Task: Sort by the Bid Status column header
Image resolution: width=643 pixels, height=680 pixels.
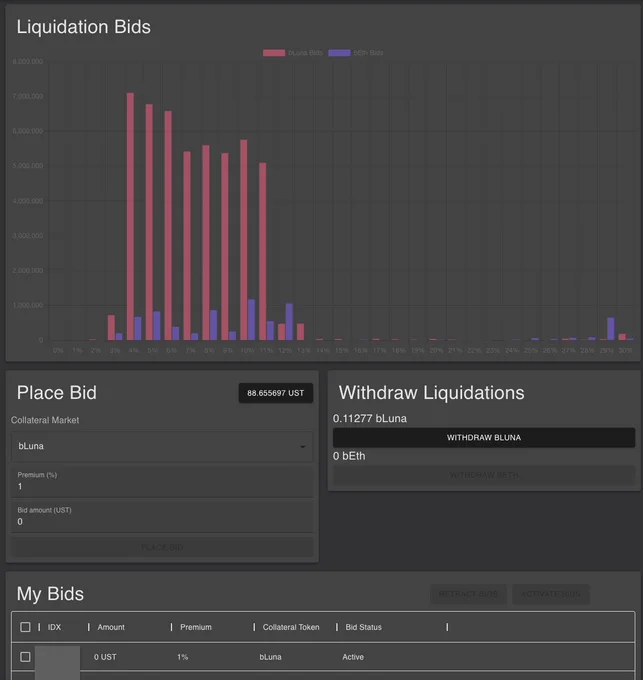Action: pyautogui.click(x=363, y=627)
